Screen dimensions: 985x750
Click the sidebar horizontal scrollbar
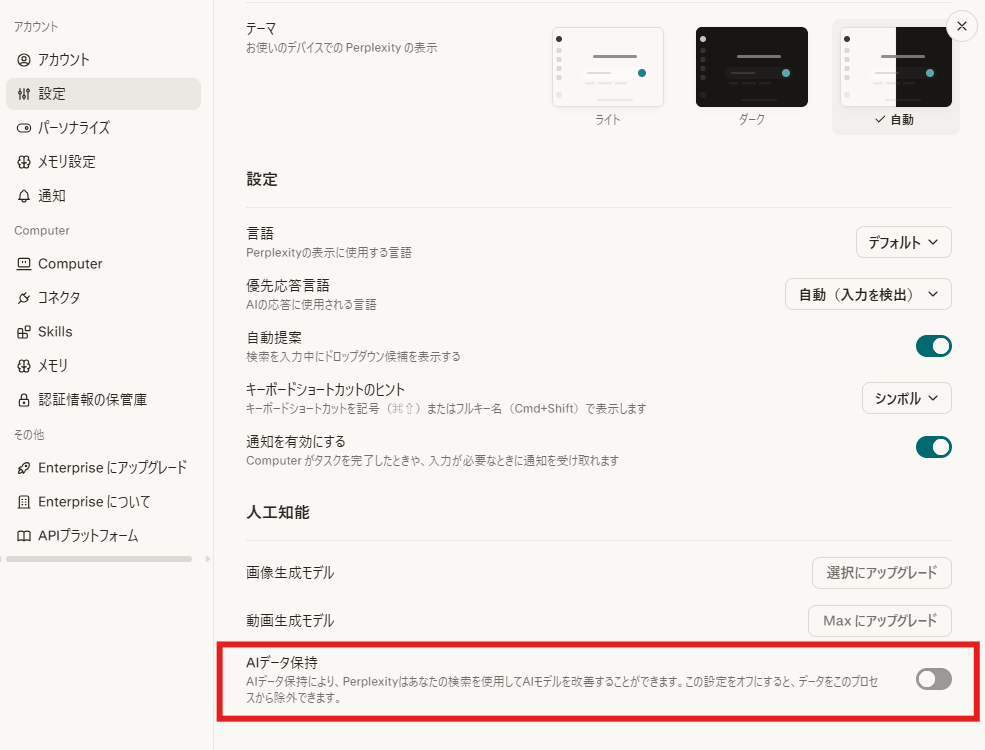tap(99, 559)
